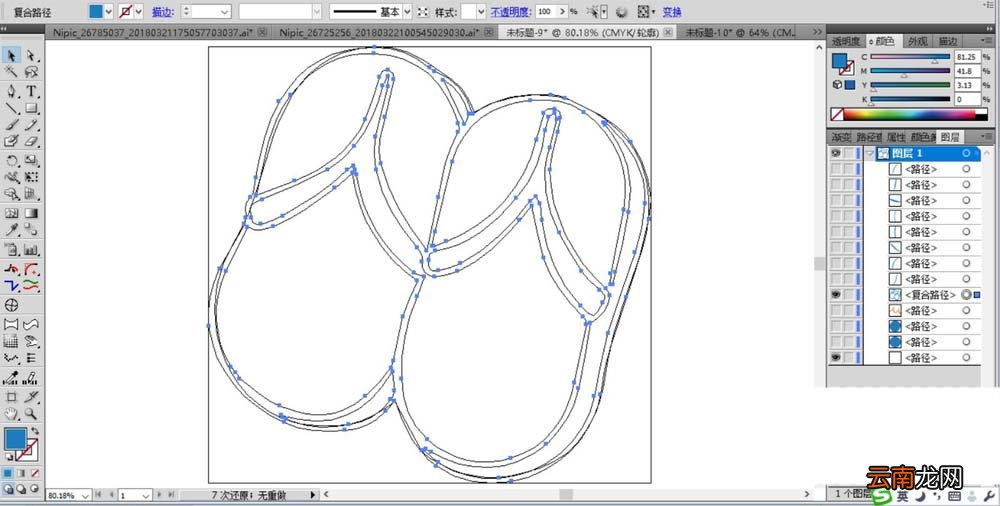Click the Magenta slider in Color panel
The image size is (1000, 506).
(x=910, y=71)
